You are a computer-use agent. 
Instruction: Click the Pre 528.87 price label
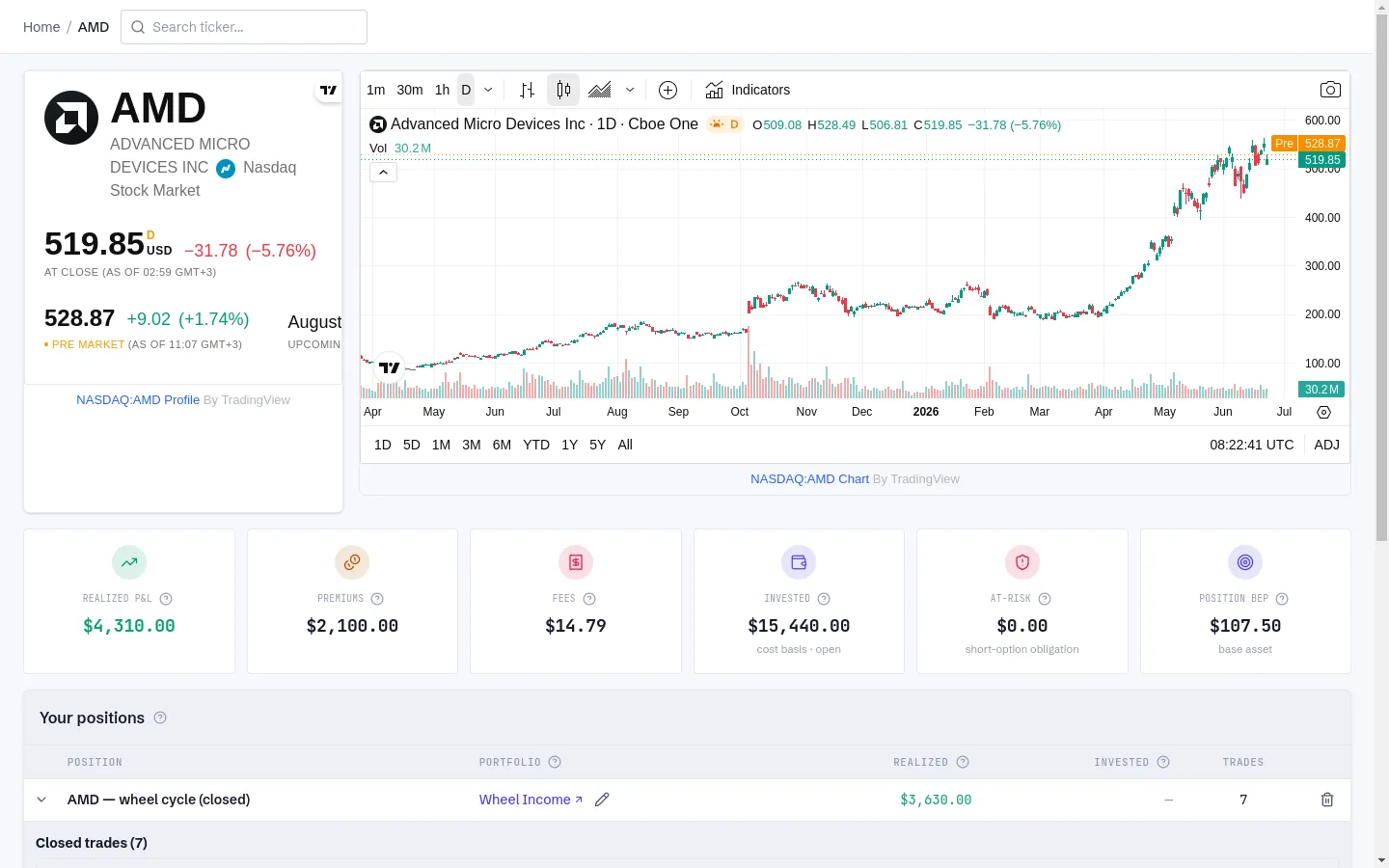pos(1308,144)
